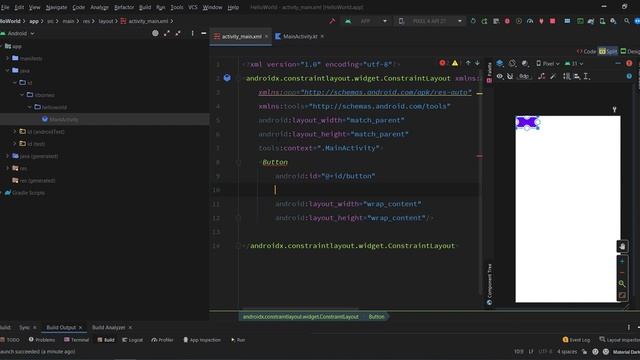Open the Component Tree side tab
This screenshot has width=640, height=360.
(x=489, y=284)
